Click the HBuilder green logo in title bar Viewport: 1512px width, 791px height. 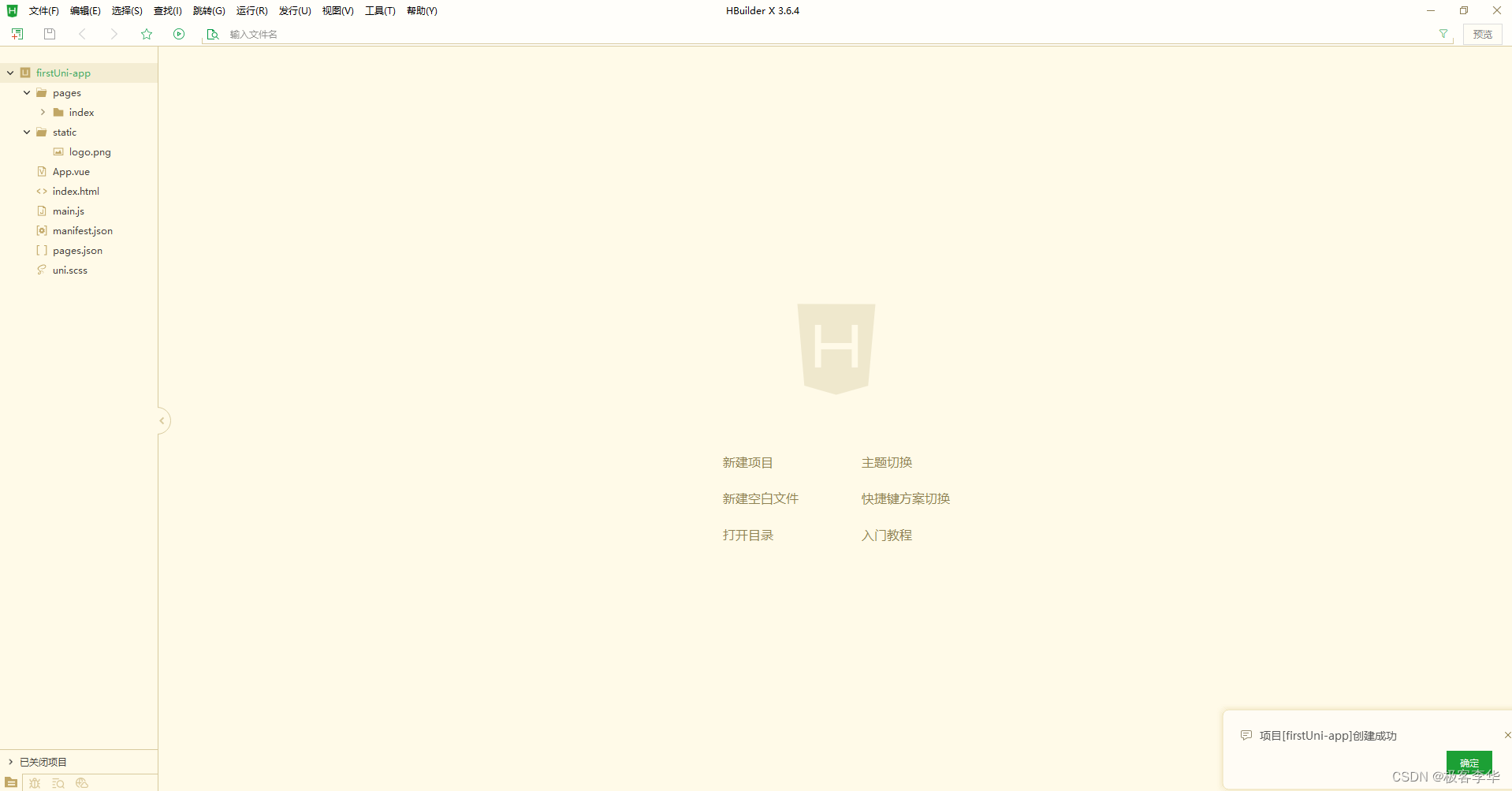pos(12,10)
